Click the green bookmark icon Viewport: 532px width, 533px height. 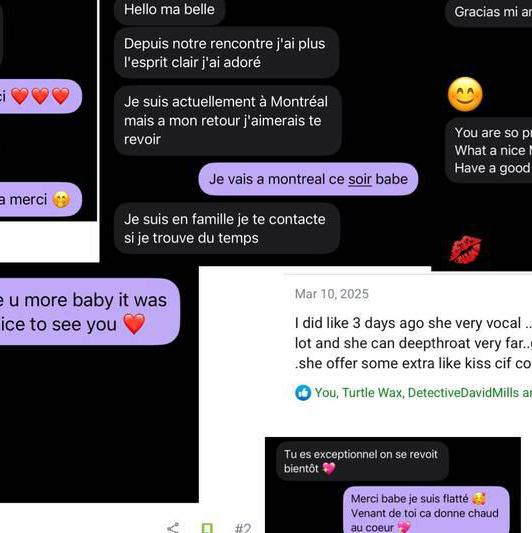[x=207, y=528]
